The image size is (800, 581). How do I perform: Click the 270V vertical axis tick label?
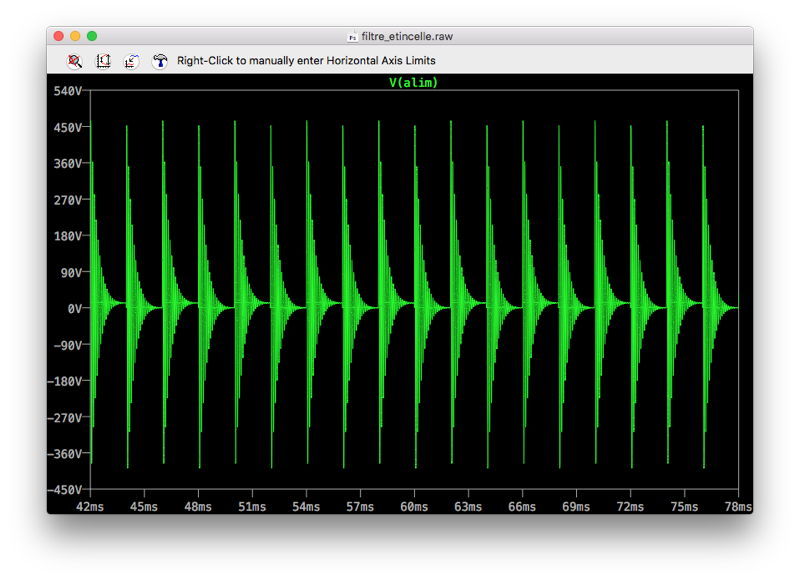pos(66,200)
